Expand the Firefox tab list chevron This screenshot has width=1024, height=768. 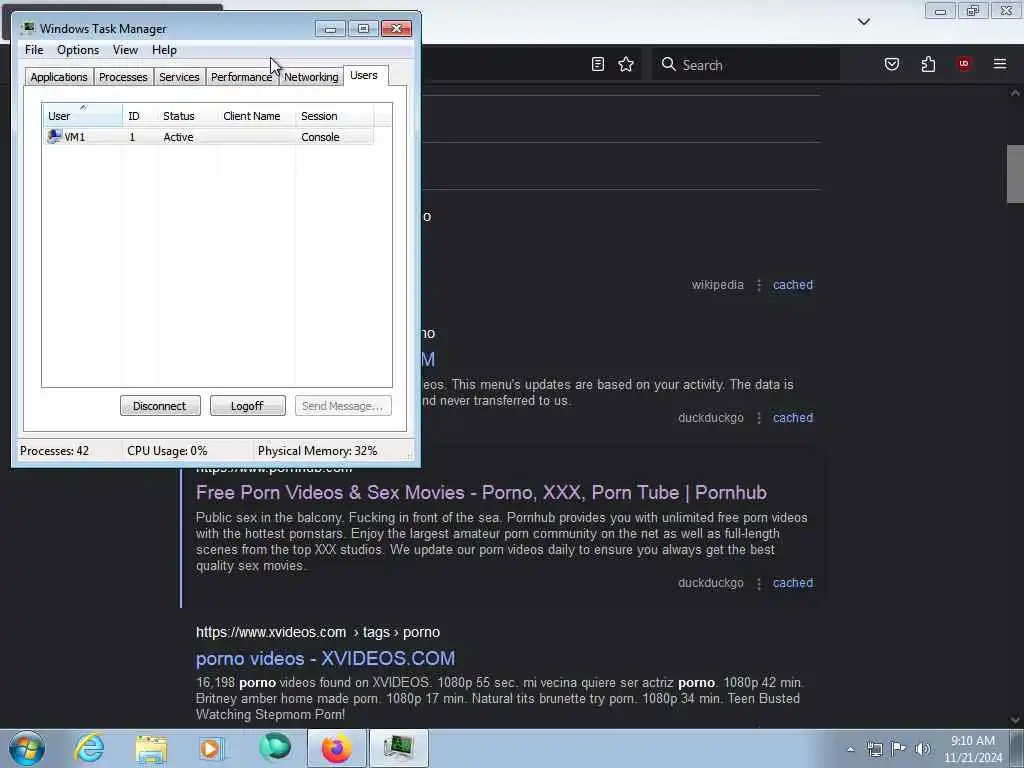[863, 22]
